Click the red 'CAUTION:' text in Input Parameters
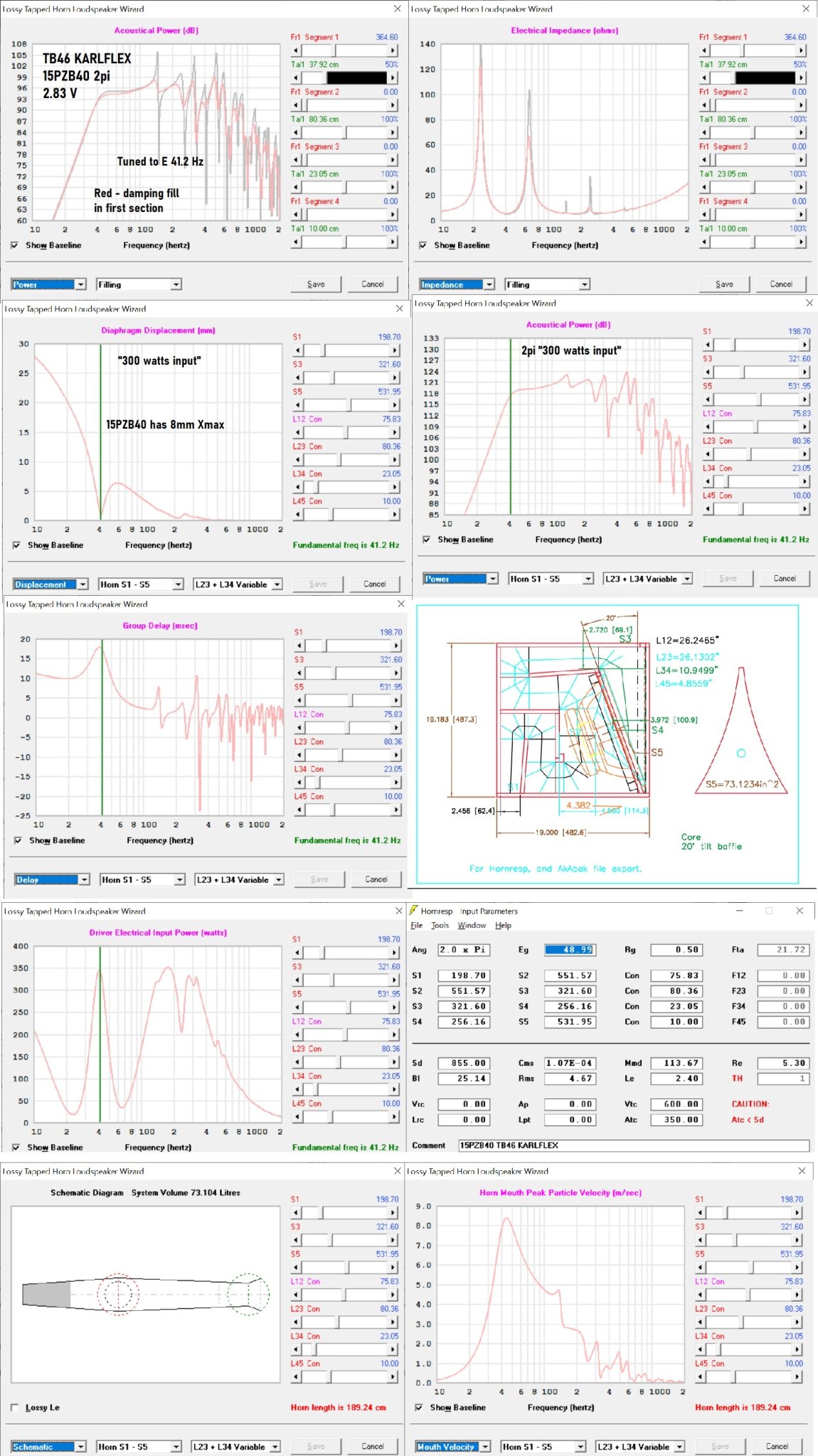The width and height of the screenshot is (818, 1456). (750, 1104)
